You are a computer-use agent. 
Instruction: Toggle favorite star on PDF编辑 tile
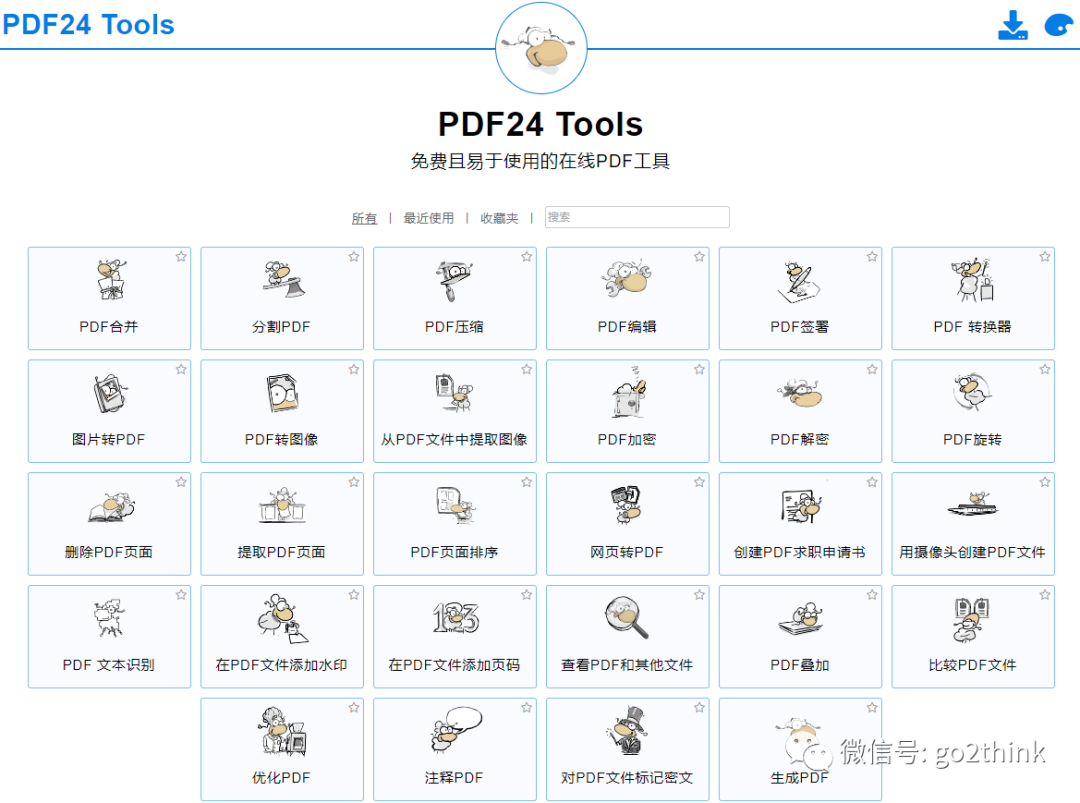[x=700, y=257]
